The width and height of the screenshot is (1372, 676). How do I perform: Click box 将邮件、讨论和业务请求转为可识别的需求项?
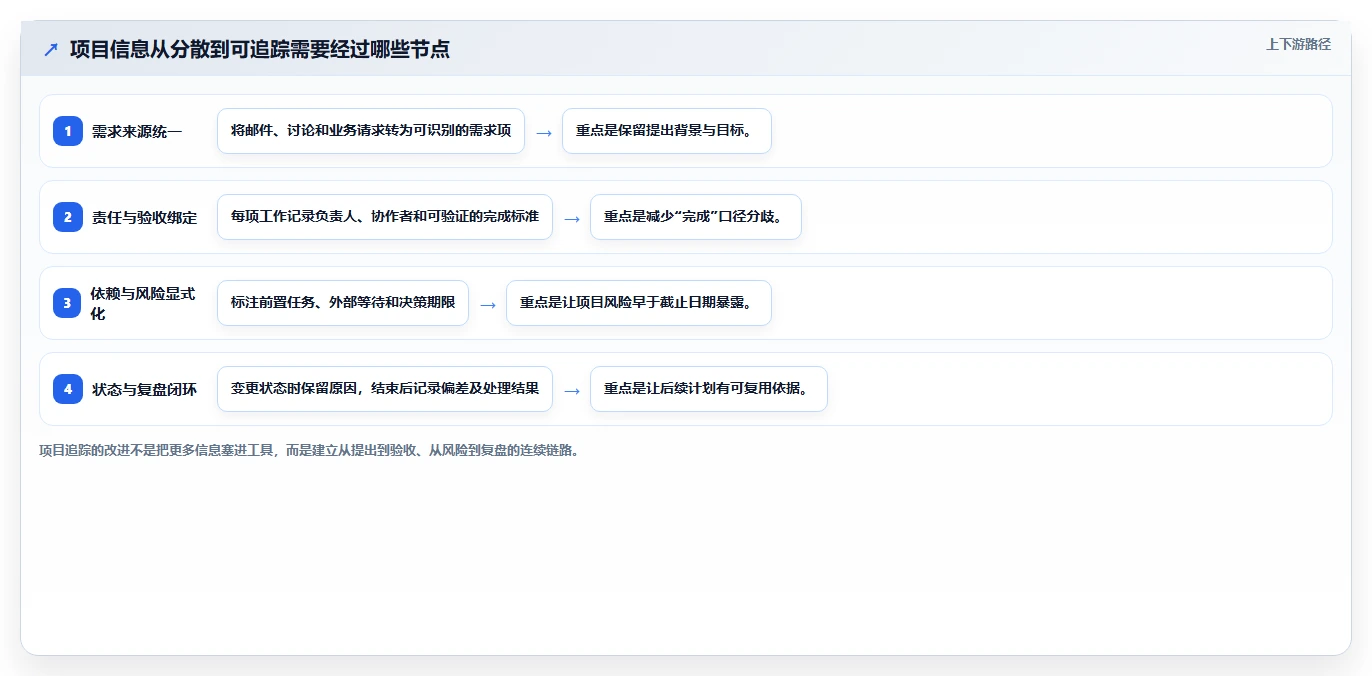(x=371, y=131)
